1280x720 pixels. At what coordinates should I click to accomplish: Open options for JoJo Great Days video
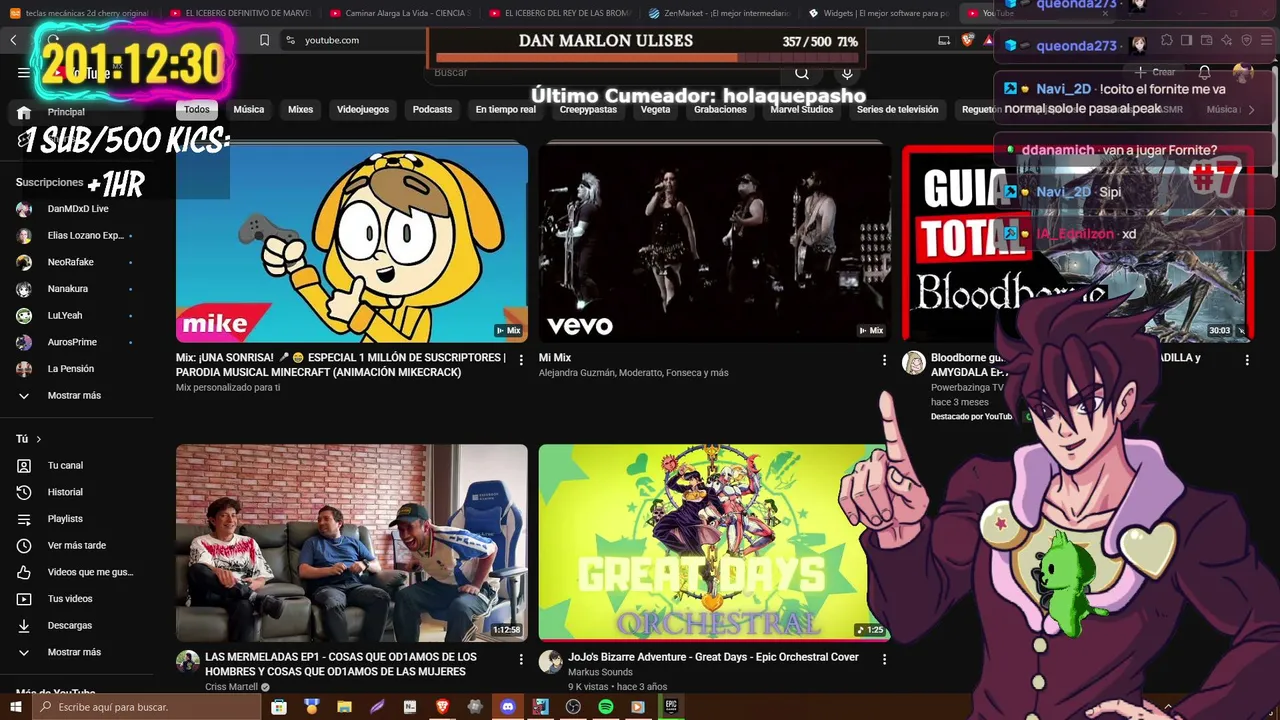[x=884, y=660]
